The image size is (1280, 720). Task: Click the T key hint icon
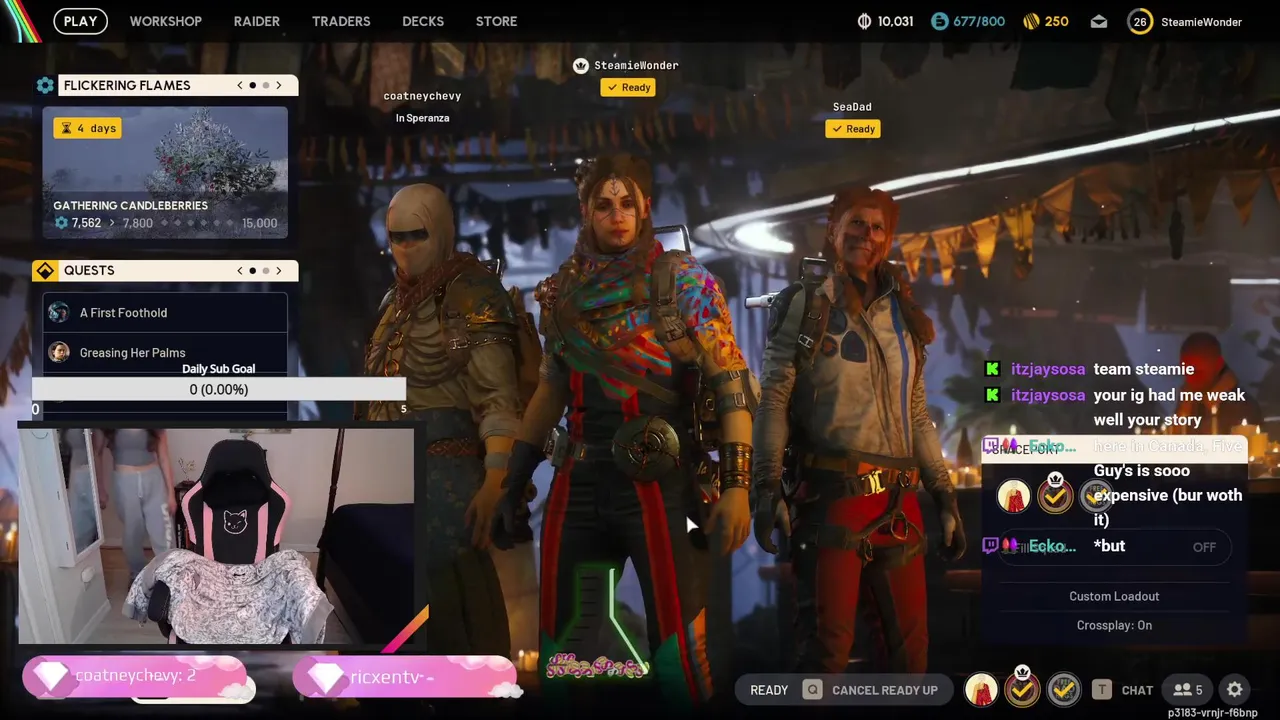[x=1101, y=690]
